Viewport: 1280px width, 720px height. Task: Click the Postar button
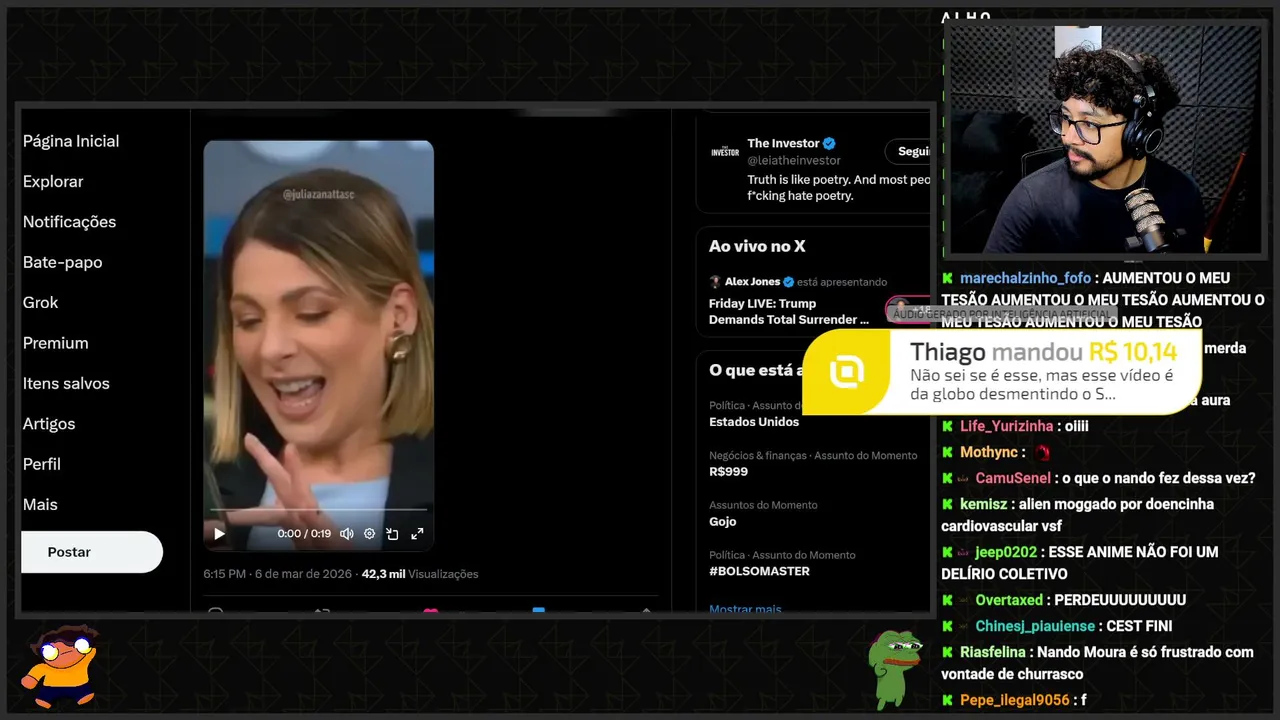tap(91, 552)
